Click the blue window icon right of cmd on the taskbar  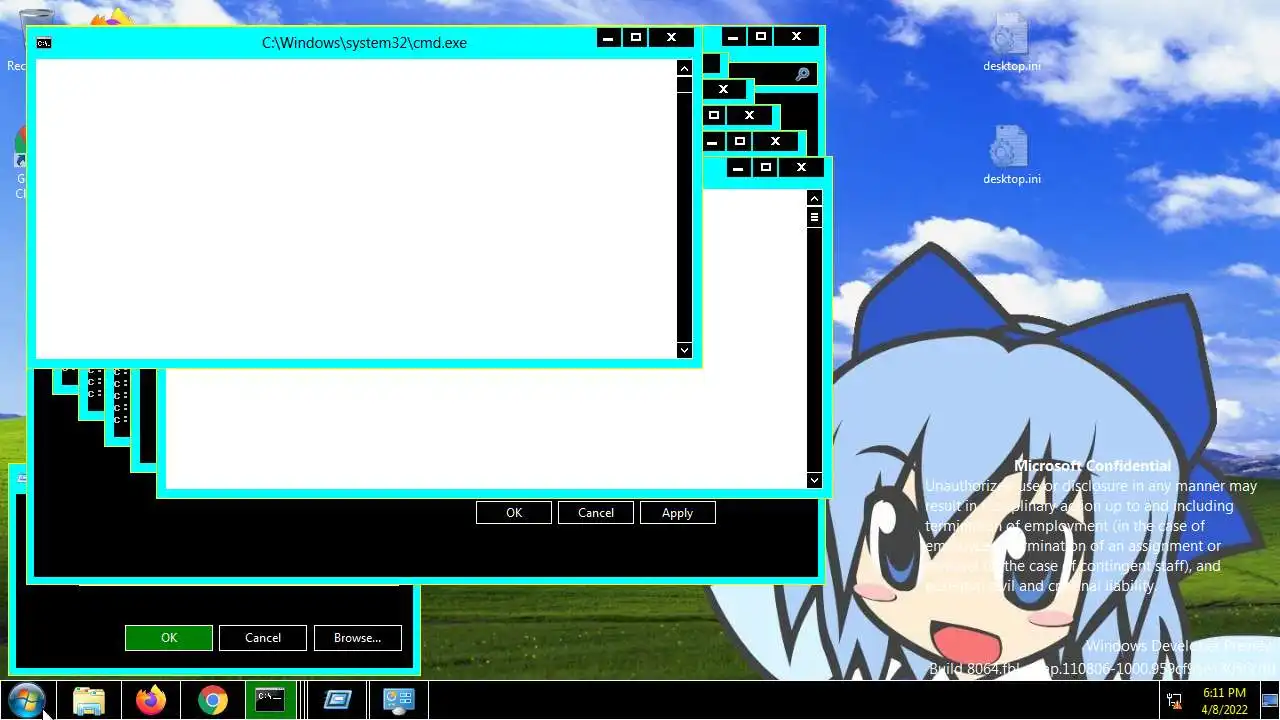click(x=337, y=700)
